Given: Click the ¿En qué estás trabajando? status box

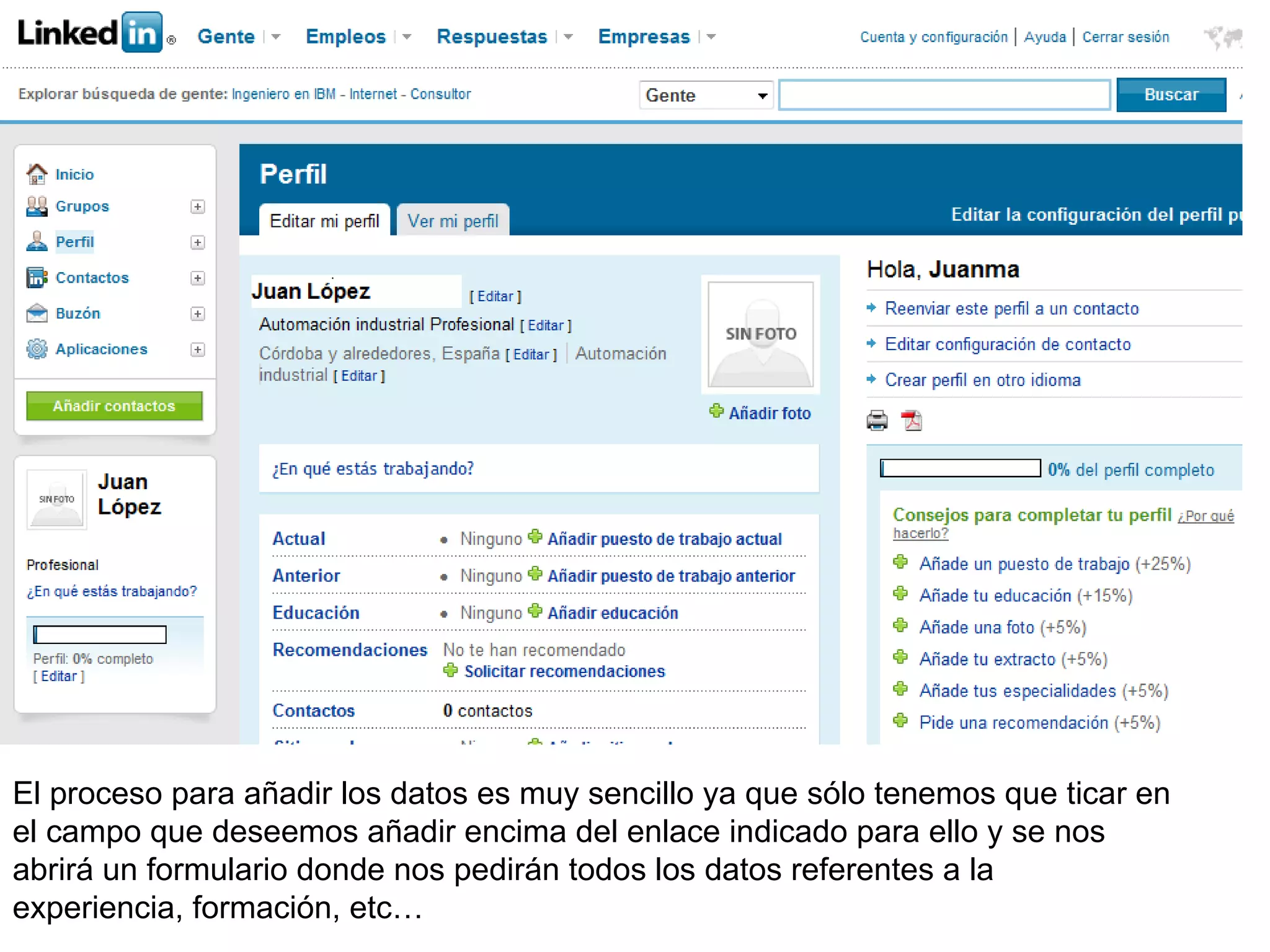Looking at the screenshot, I should 539,469.
